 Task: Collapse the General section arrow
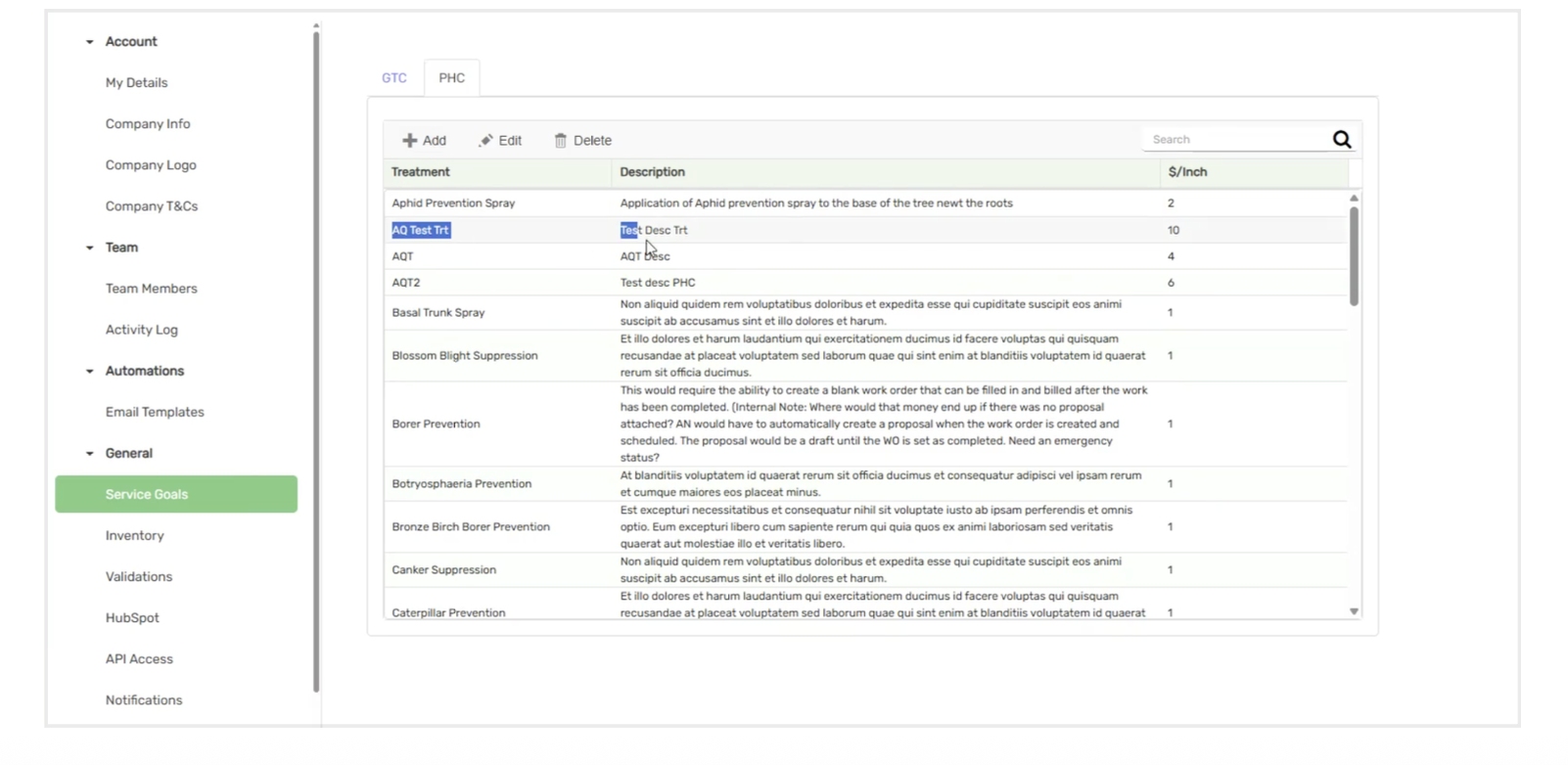[x=90, y=454]
